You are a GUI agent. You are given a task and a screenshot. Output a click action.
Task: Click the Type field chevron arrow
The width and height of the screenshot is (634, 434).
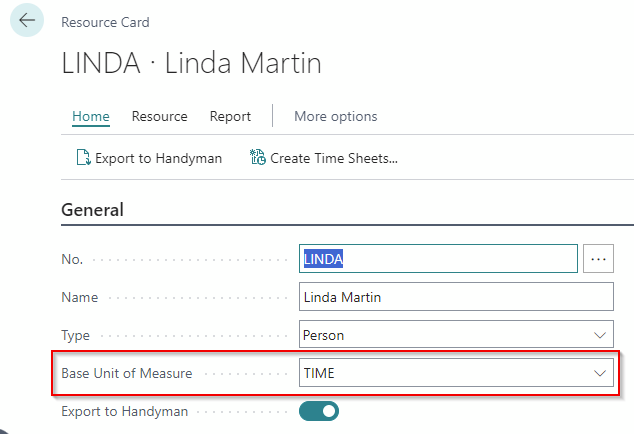tap(600, 335)
